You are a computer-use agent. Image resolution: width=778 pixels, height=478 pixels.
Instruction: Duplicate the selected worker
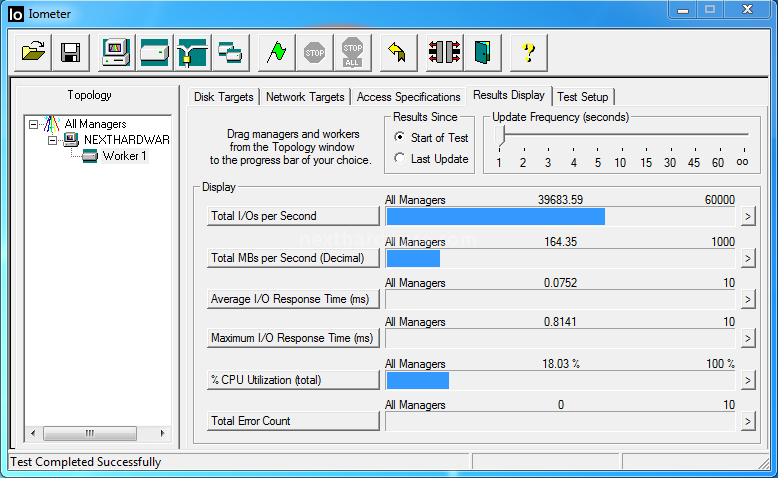(x=230, y=52)
